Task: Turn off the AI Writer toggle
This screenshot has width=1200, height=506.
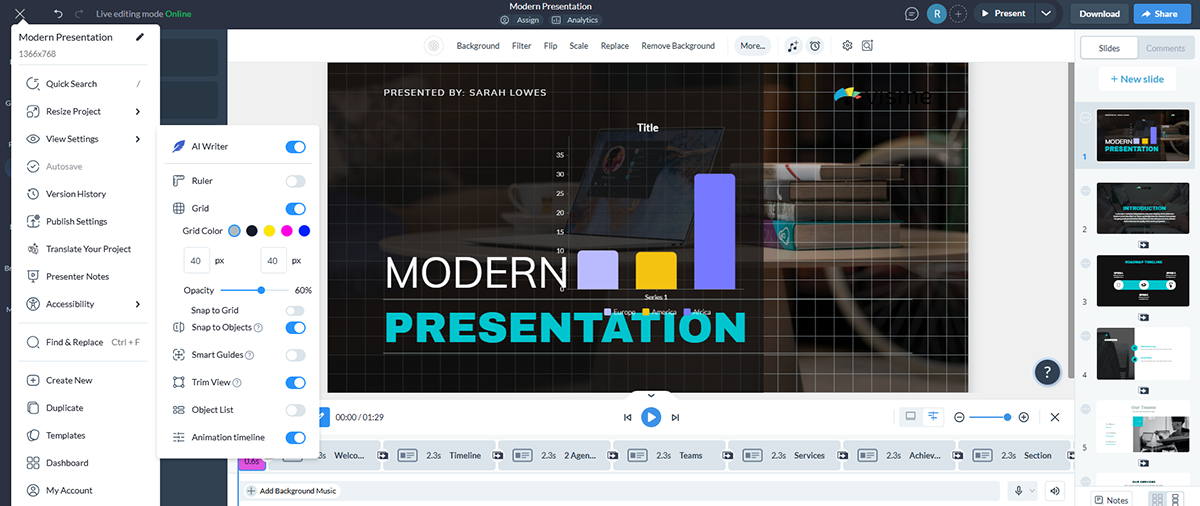Action: pyautogui.click(x=295, y=147)
